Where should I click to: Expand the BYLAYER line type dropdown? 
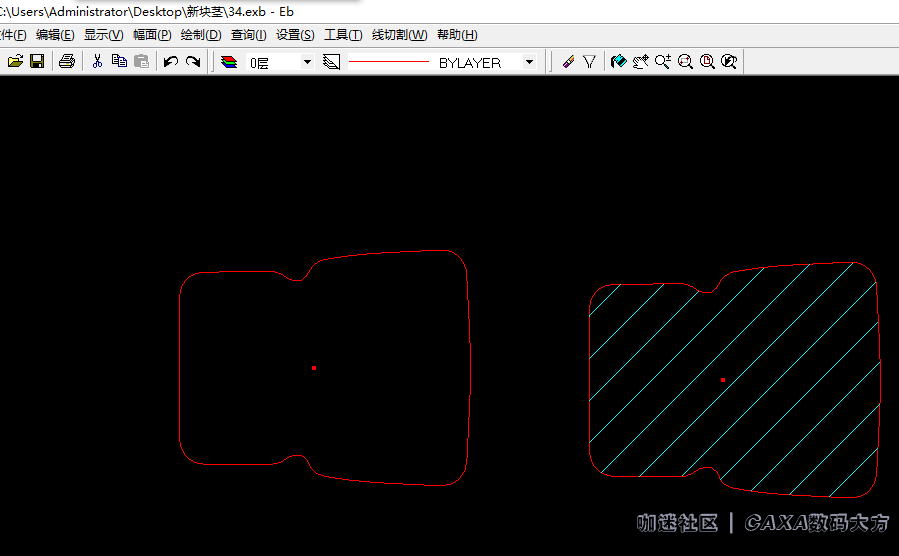click(x=529, y=62)
